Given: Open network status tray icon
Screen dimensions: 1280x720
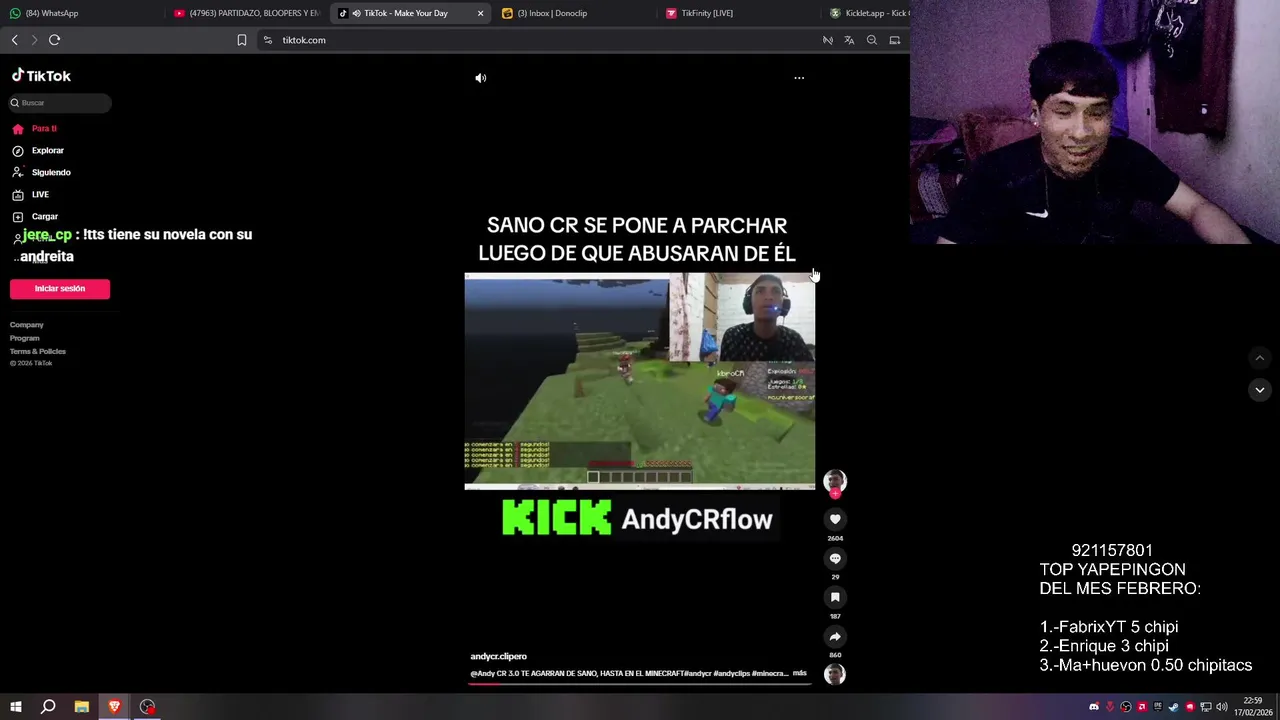Looking at the screenshot, I should [1206, 707].
